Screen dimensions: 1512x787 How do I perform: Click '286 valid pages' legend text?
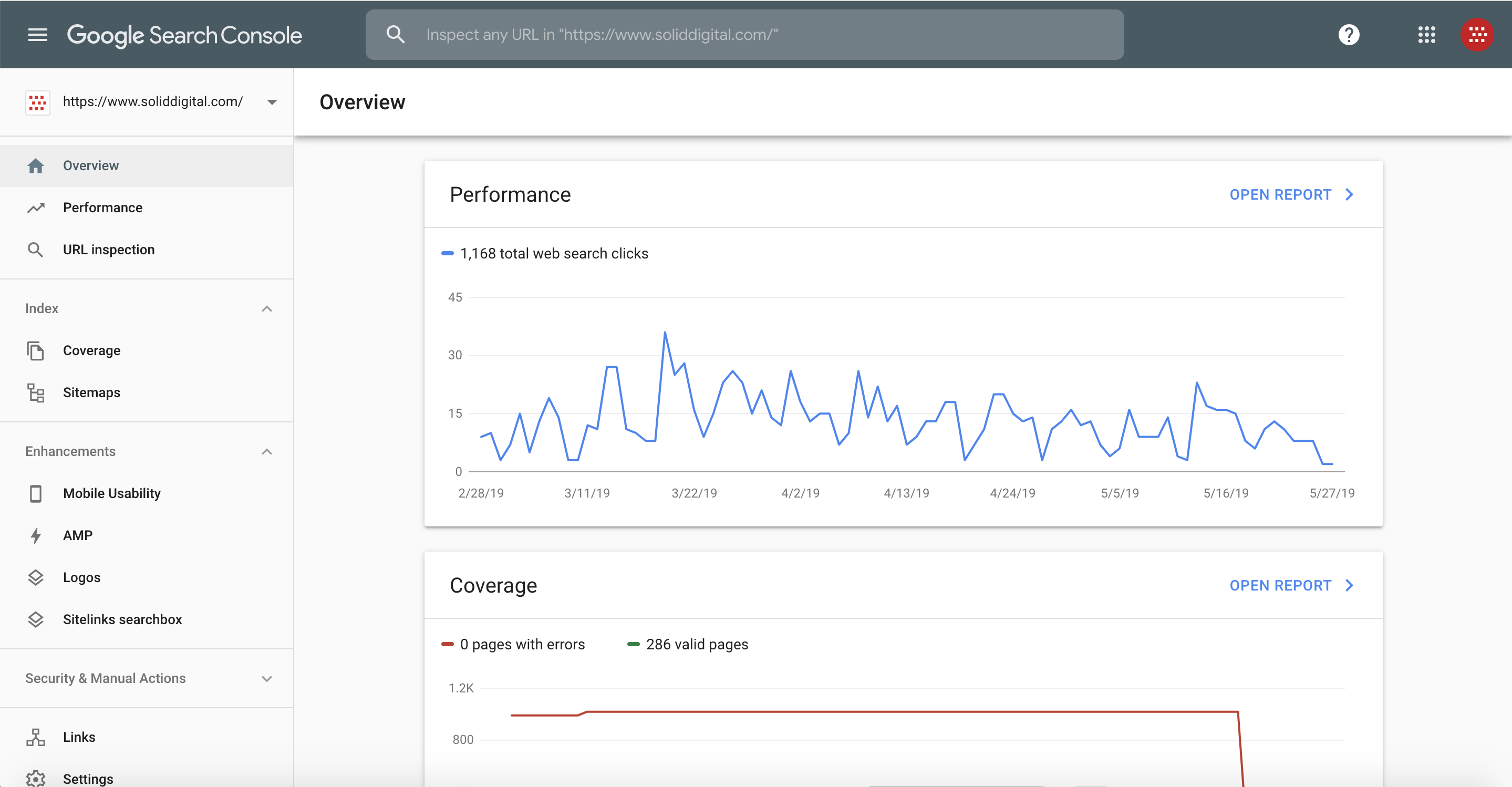[x=697, y=645]
